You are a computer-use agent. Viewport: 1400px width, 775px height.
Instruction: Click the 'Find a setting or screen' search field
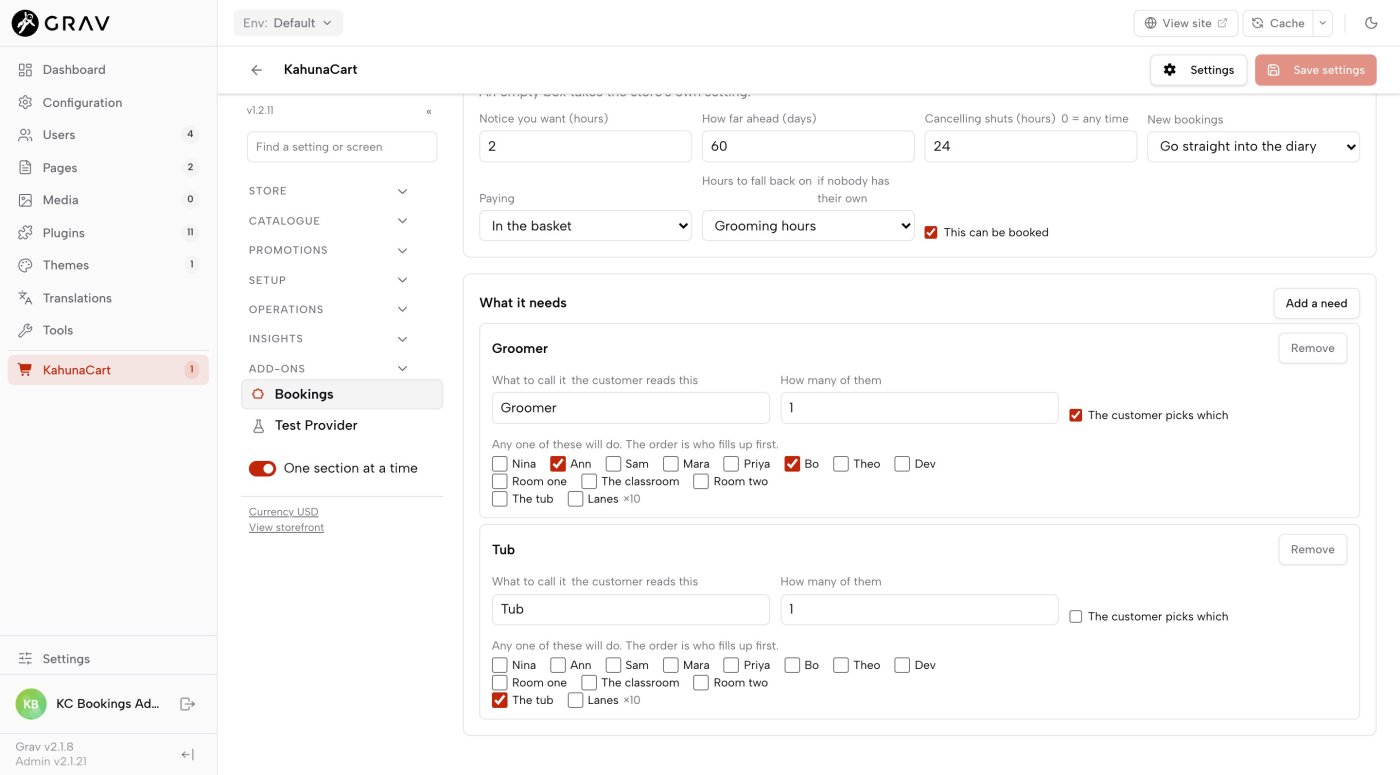coord(342,147)
